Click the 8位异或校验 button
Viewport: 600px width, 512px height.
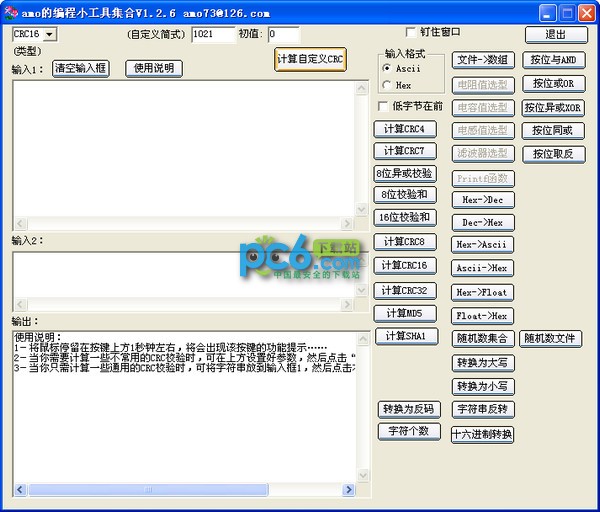[x=404, y=173]
